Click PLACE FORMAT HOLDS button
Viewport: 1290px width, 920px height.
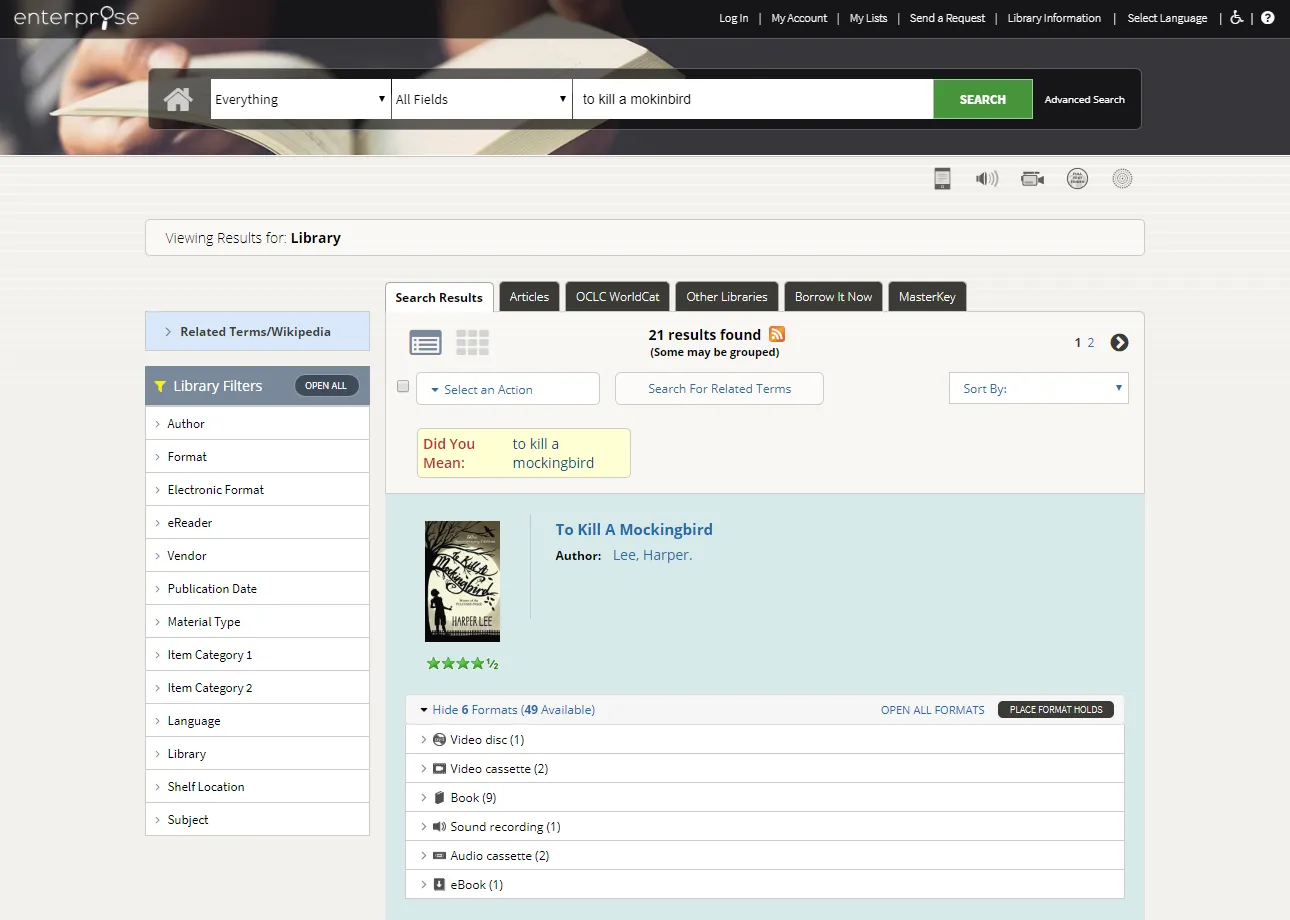click(x=1056, y=710)
